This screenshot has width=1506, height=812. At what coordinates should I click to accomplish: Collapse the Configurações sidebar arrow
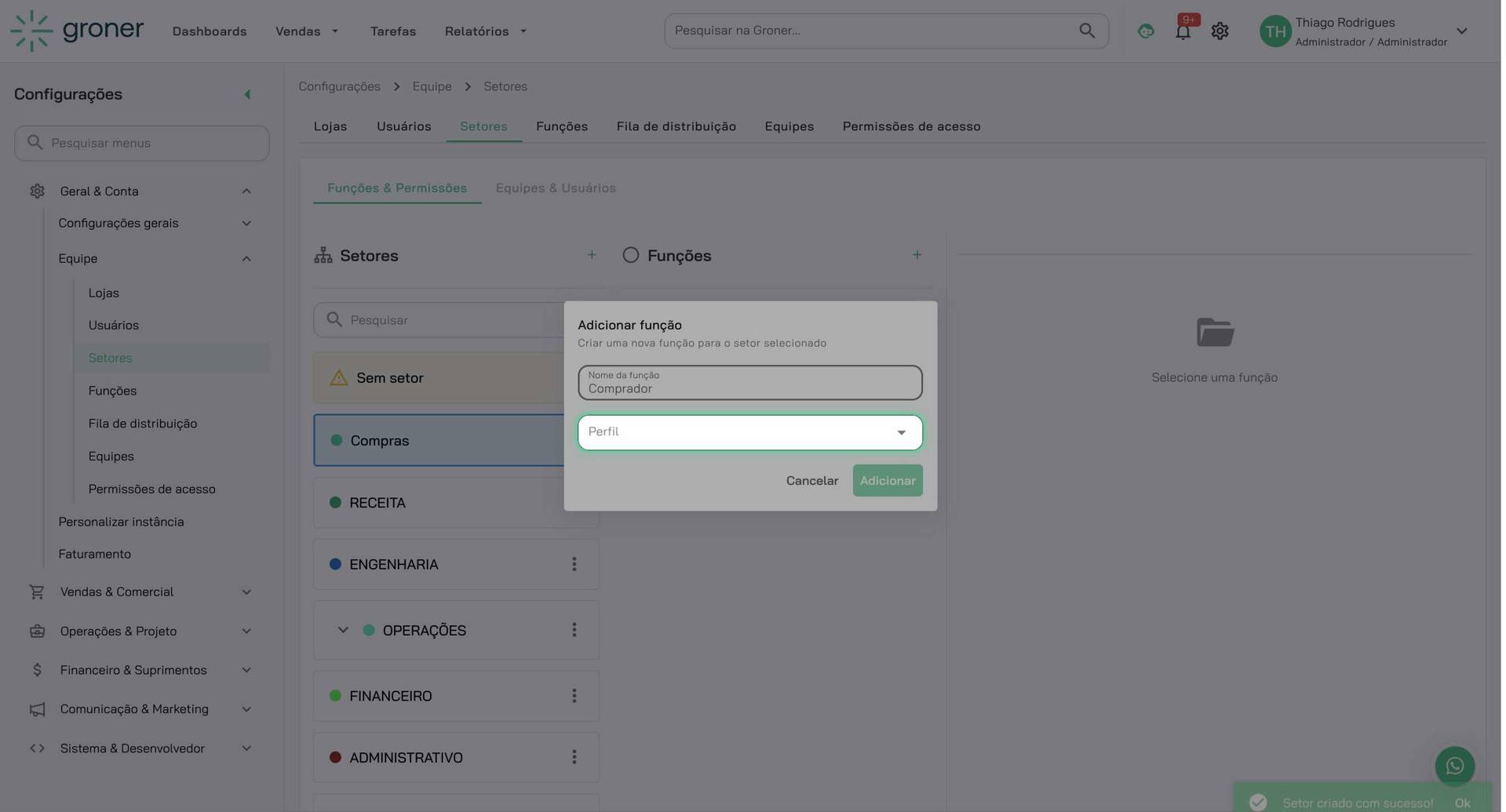coord(248,95)
